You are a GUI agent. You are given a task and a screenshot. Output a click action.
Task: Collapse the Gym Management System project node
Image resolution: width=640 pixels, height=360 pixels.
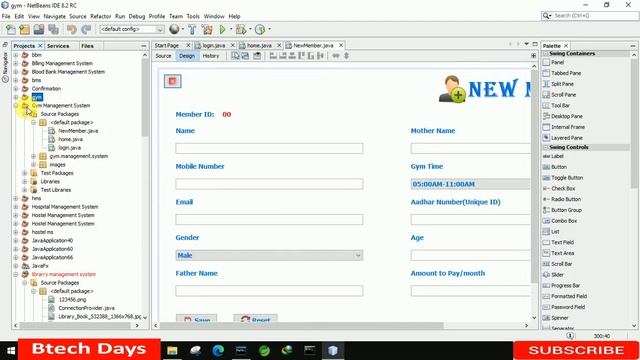click(x=16, y=106)
